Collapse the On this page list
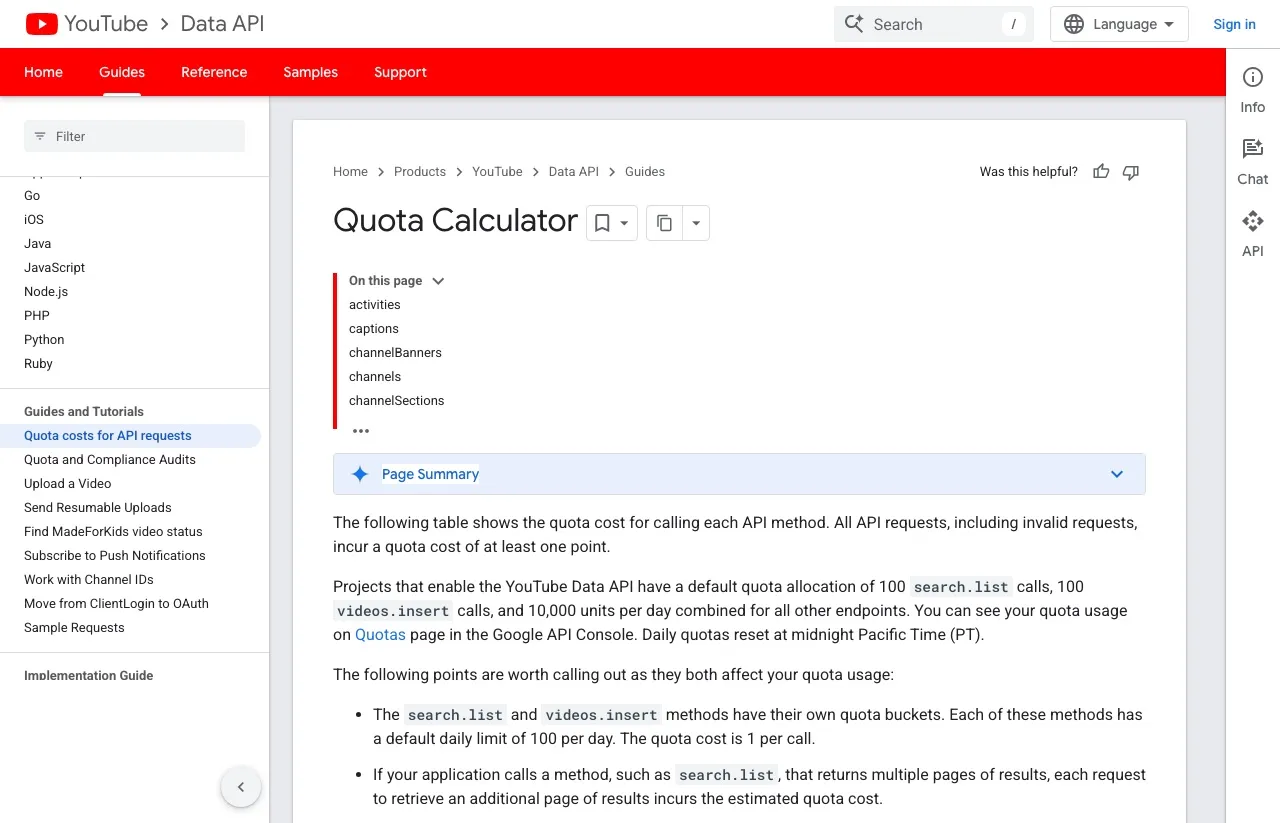Image resolution: width=1280 pixels, height=823 pixels. [437, 281]
